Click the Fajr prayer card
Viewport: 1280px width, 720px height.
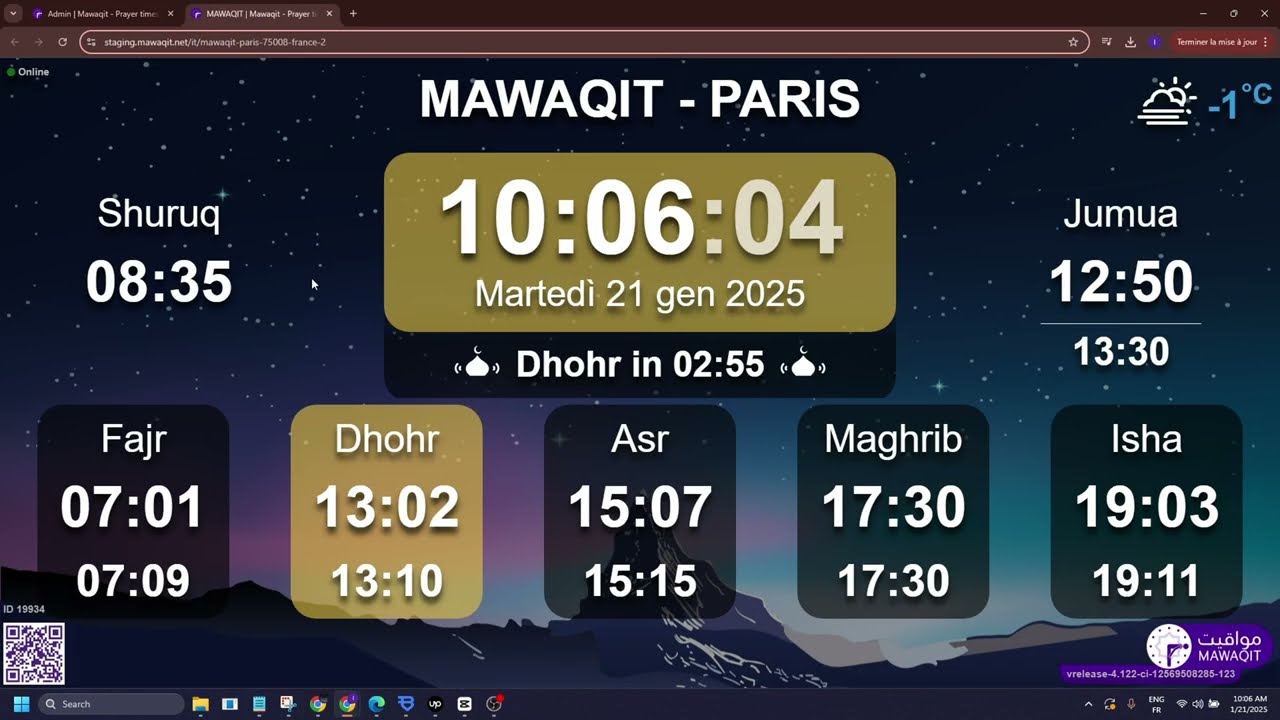pos(133,511)
